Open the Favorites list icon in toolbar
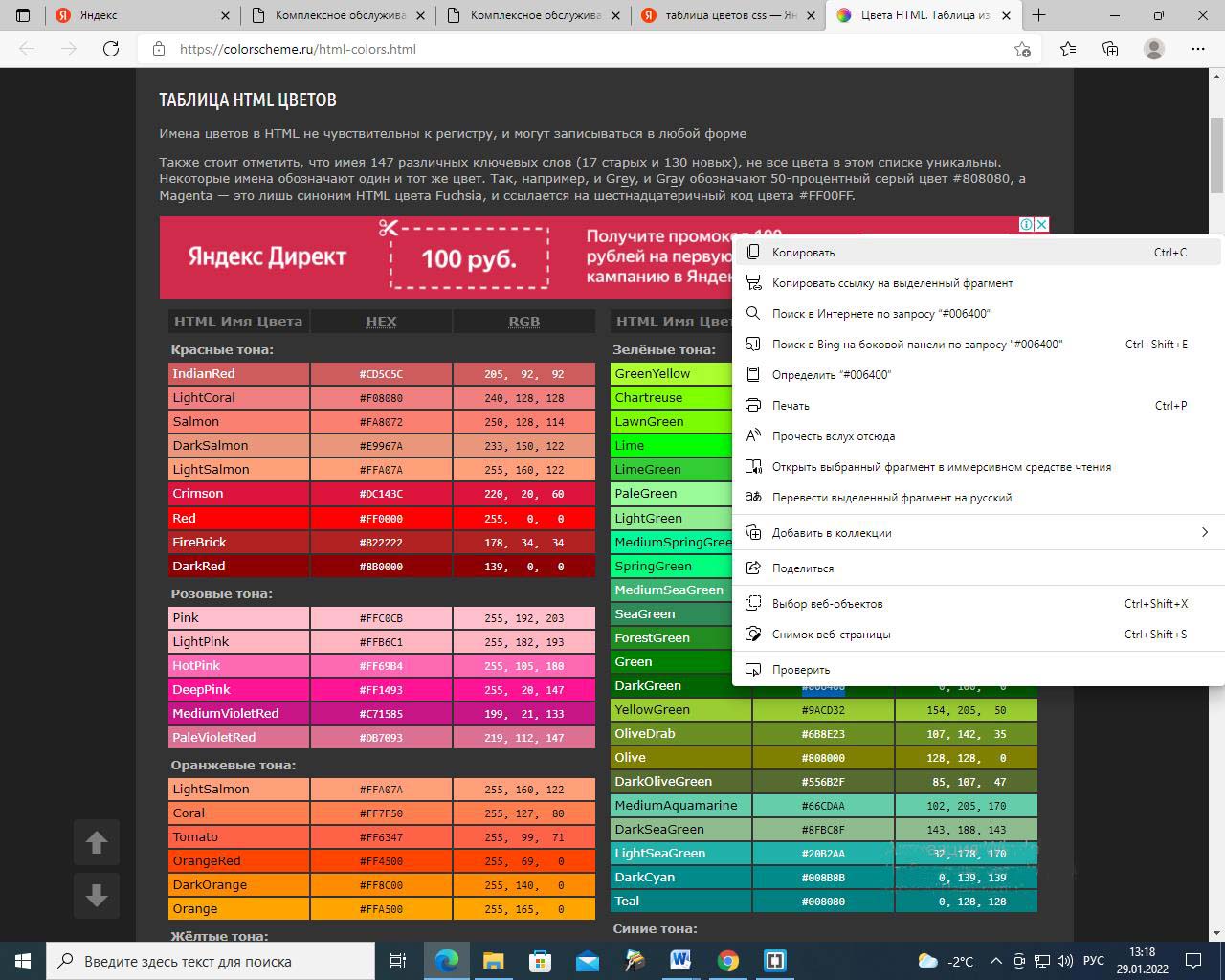The image size is (1225, 980). pos(1067,49)
